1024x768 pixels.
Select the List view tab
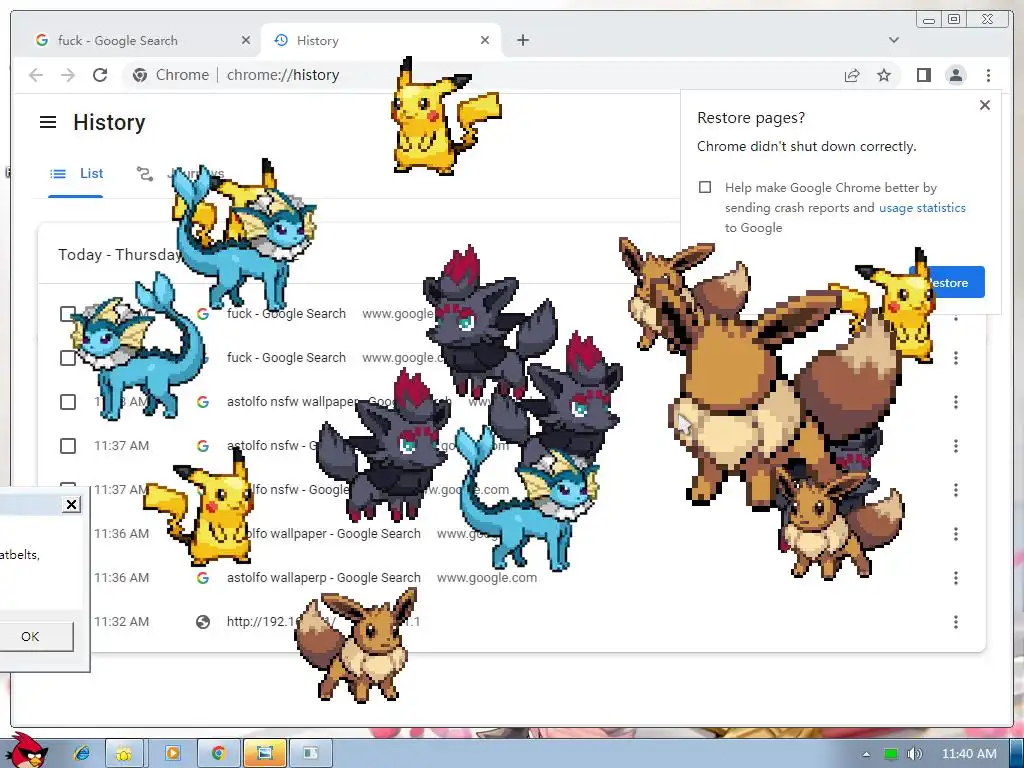point(76,174)
